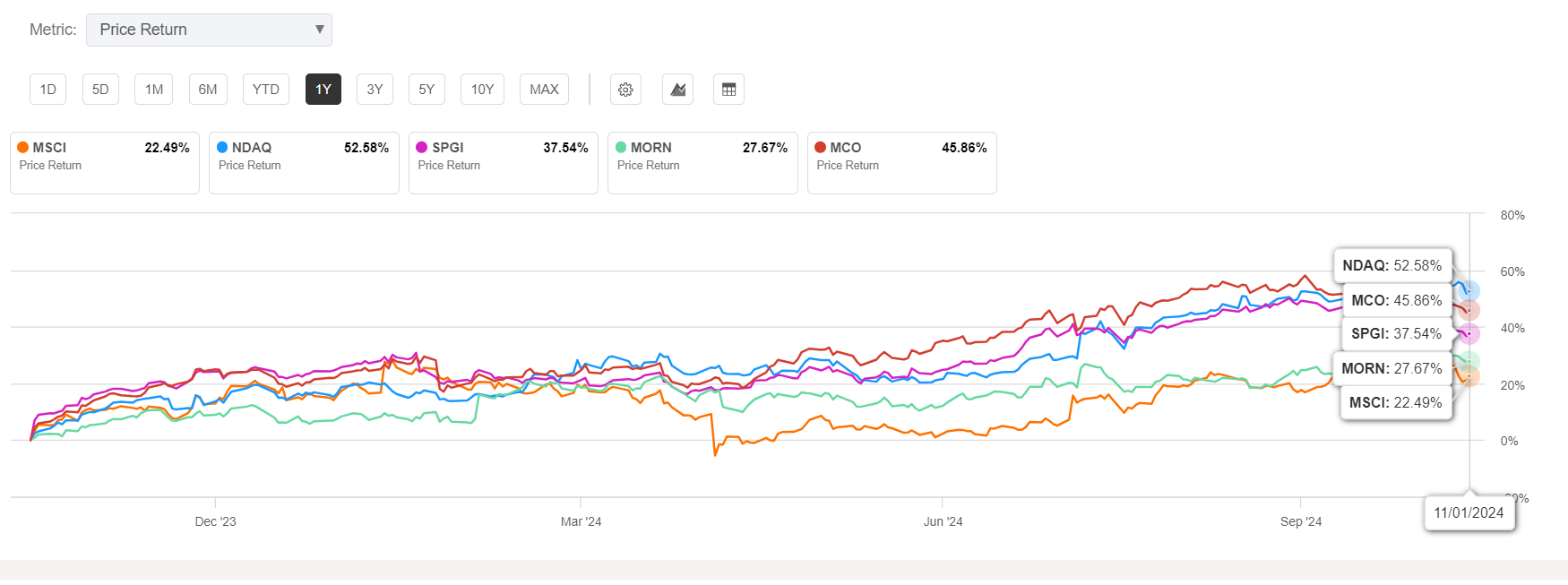Toggle the MCO Price Return series card

[x=901, y=163]
